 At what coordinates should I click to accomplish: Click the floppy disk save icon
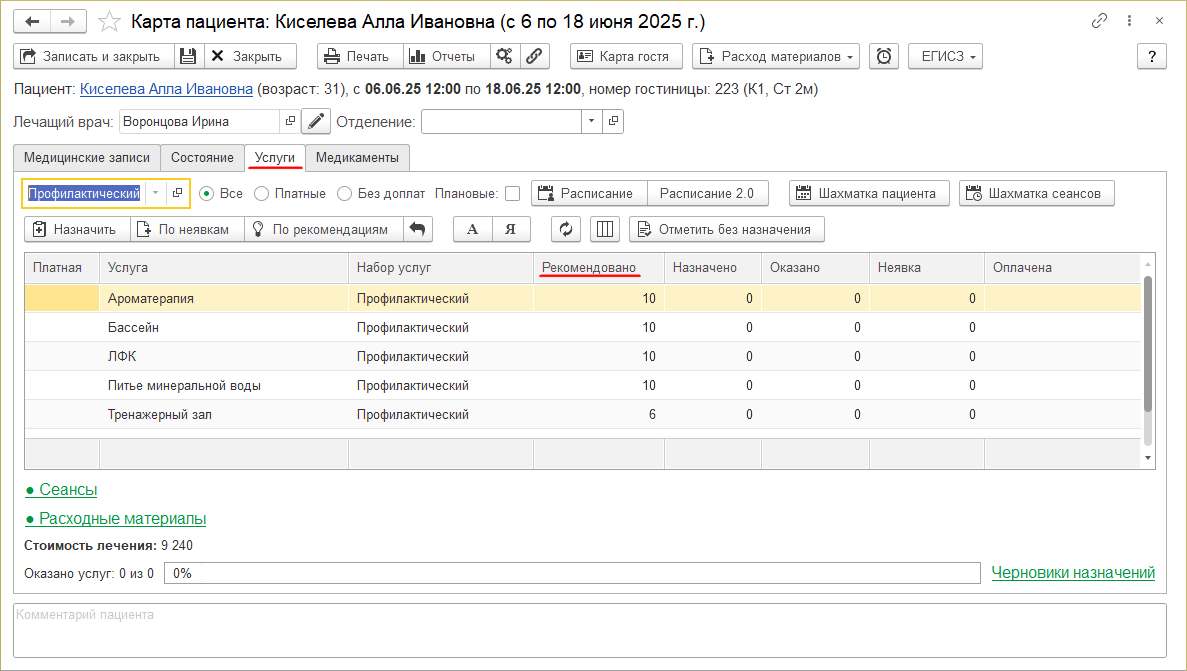tap(189, 57)
